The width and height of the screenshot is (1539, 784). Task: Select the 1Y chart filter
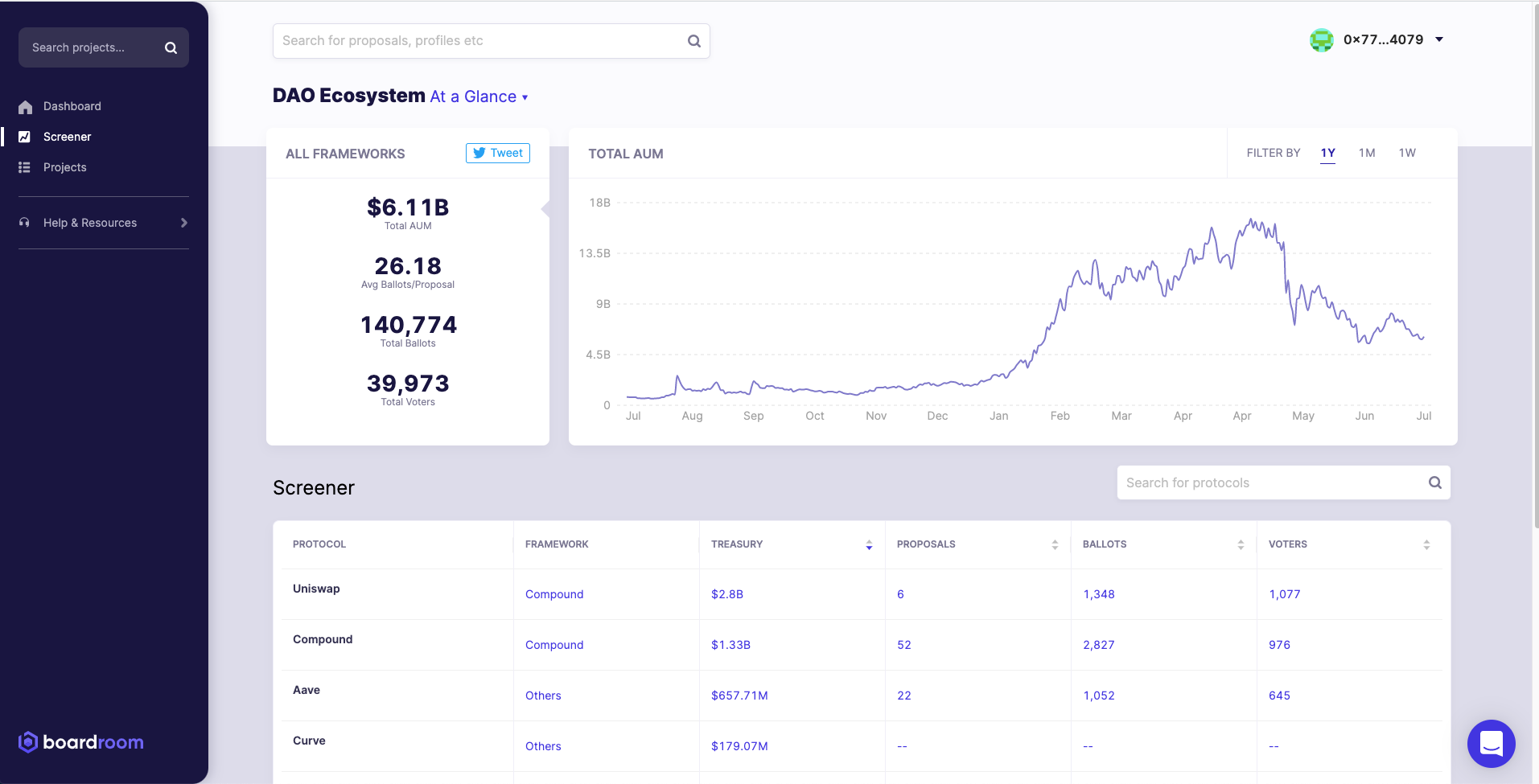coord(1327,153)
